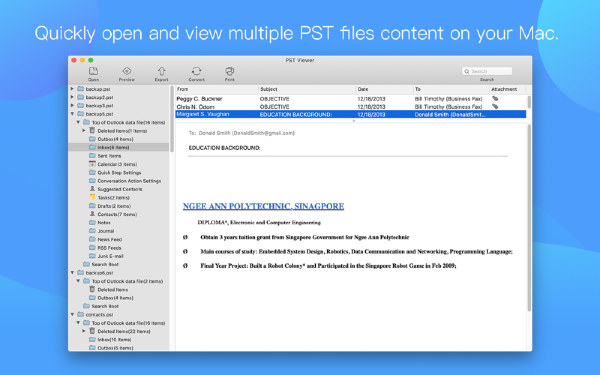Click in the Search input field
The image size is (600, 375).
pyautogui.click(x=487, y=71)
